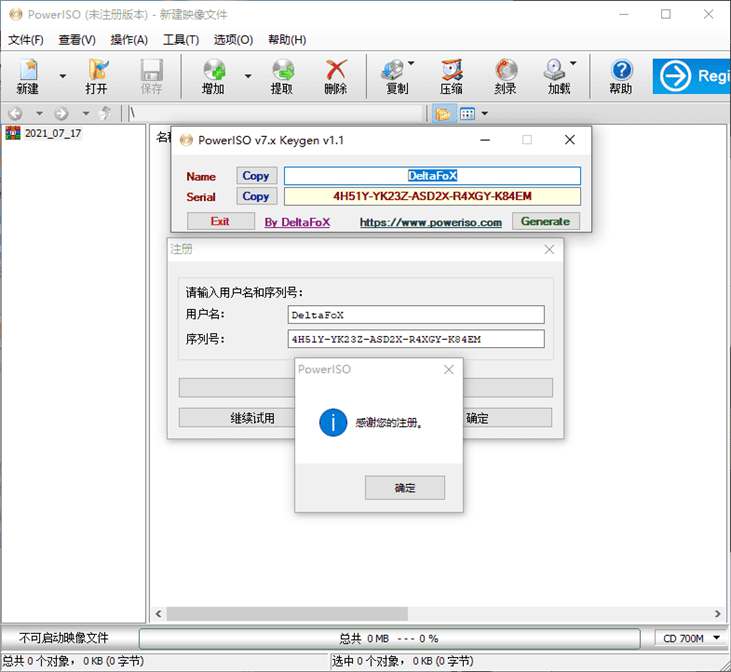Click the capacity progress bar 总共 0 MB

389,638
